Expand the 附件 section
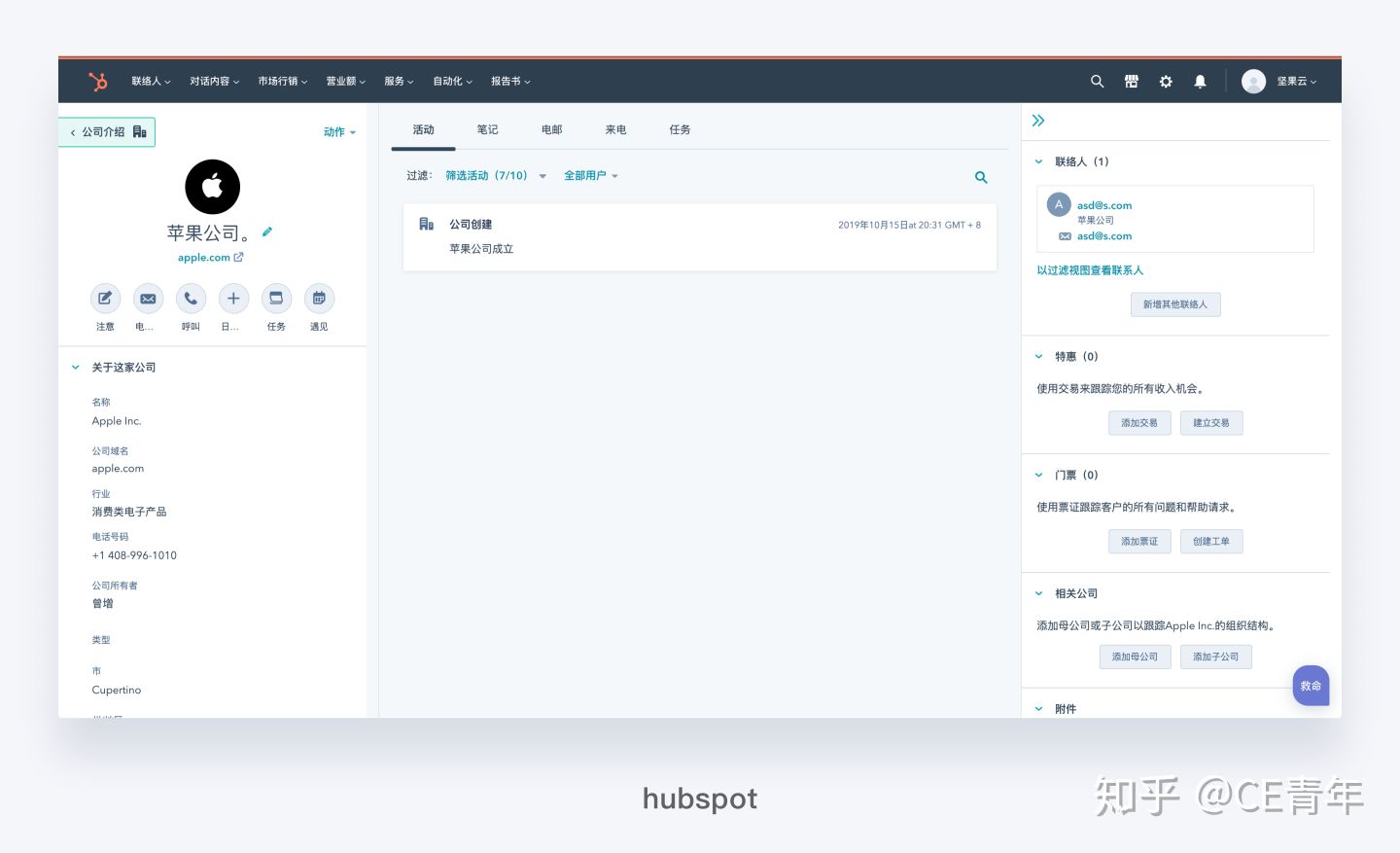 [x=1038, y=709]
